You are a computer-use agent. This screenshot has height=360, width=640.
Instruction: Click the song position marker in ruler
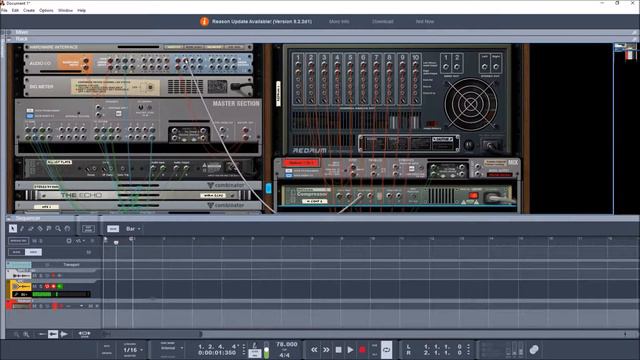point(116,242)
